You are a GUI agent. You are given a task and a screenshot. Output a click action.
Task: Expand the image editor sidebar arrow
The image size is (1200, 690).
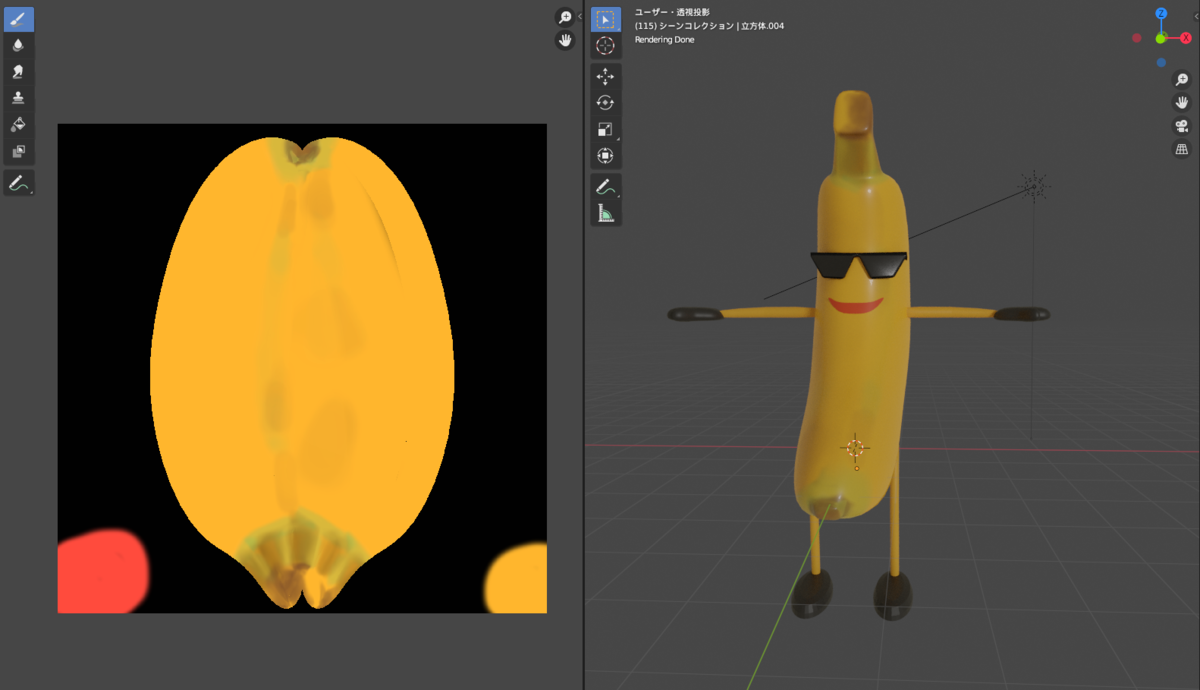(580, 16)
